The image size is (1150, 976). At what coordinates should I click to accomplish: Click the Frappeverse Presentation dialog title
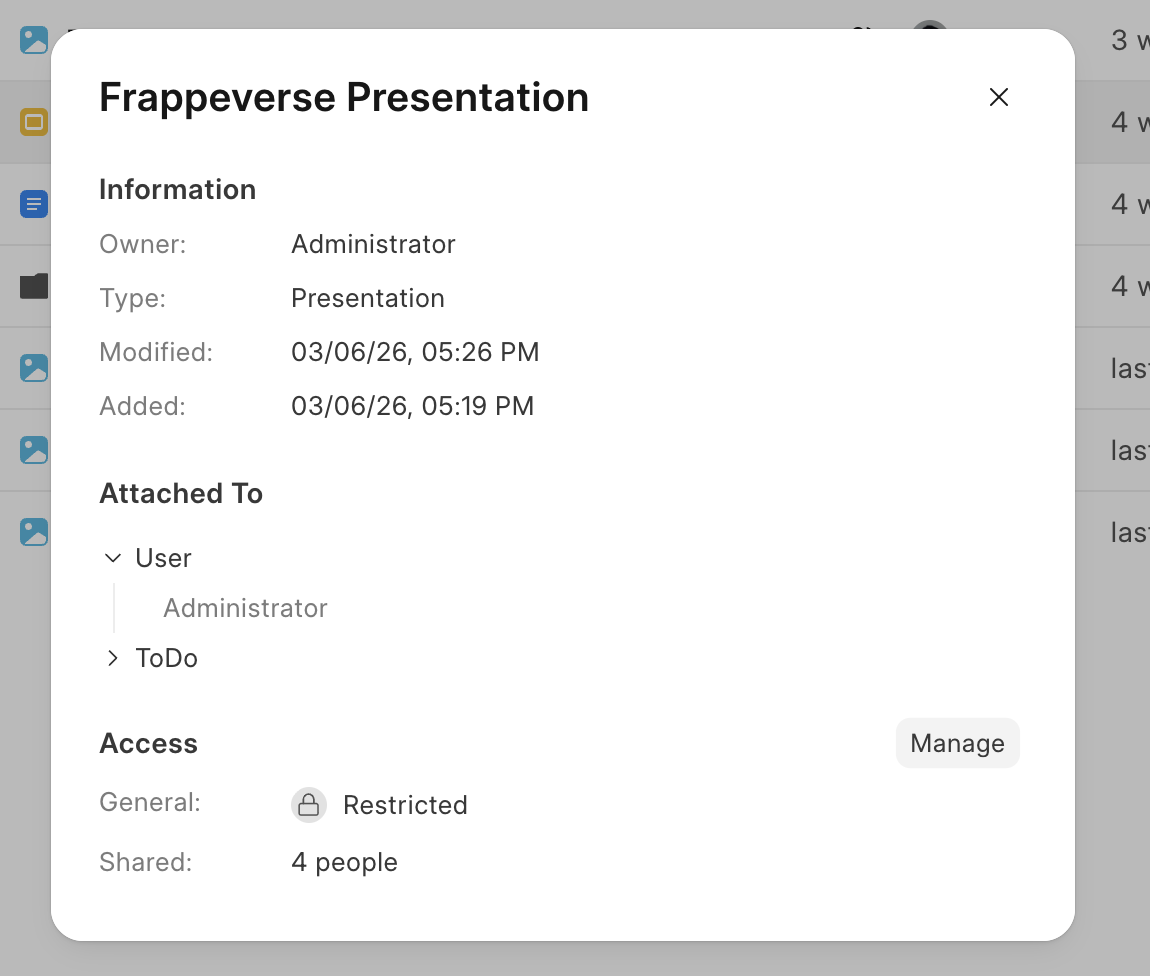coord(344,98)
